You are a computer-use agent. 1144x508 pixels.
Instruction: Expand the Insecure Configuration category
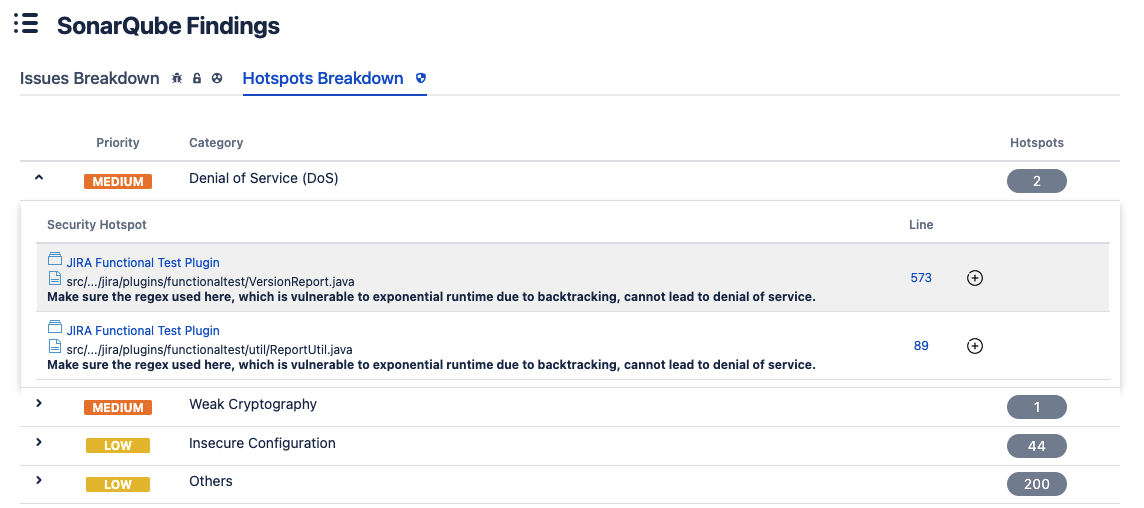pos(39,442)
